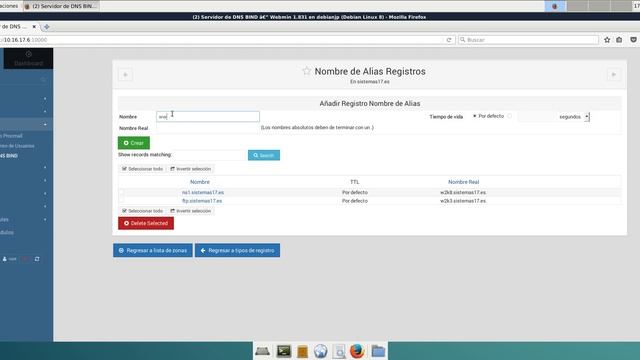Reload the page with the address bar refresh icon

[x=449, y=40]
